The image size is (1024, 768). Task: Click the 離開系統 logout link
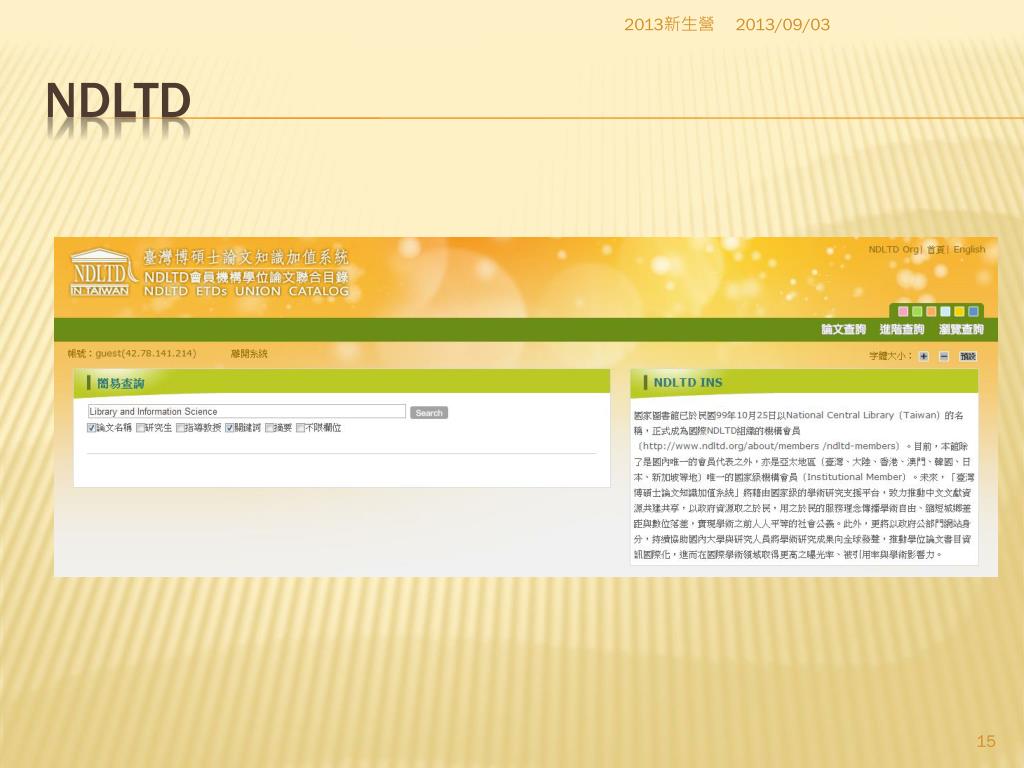coord(249,353)
